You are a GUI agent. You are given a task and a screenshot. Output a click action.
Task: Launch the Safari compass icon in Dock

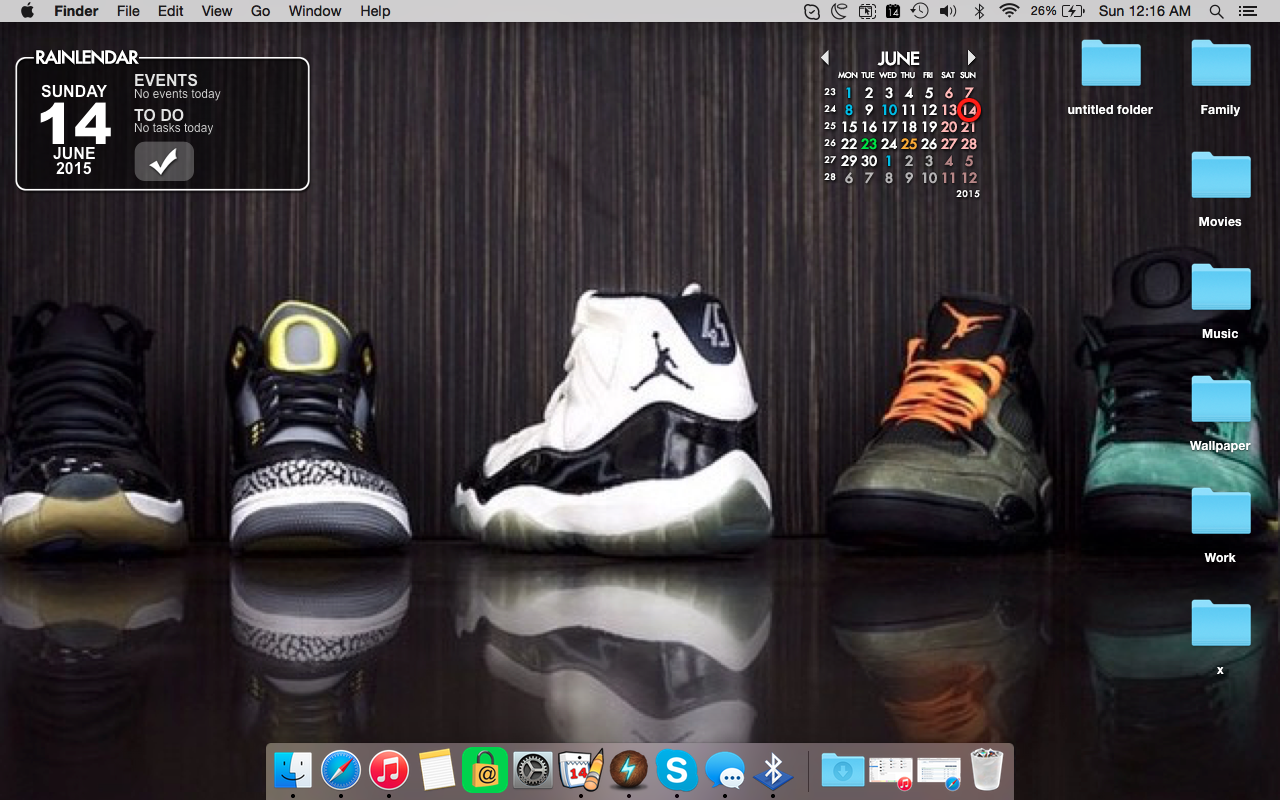click(x=341, y=770)
